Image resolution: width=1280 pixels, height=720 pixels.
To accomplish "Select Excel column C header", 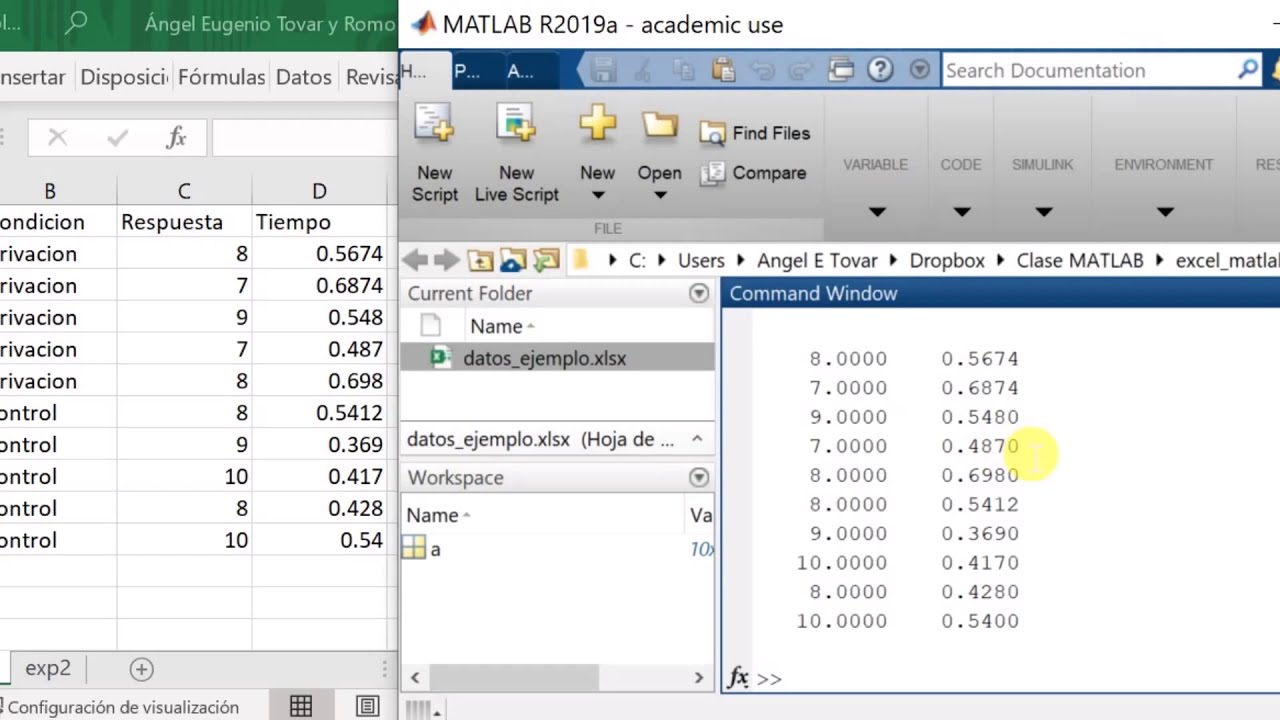I will (184, 191).
